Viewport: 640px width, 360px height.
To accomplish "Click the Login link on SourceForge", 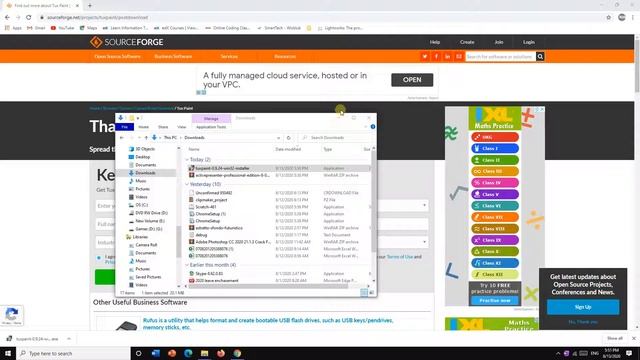I will pyautogui.click(x=529, y=42).
